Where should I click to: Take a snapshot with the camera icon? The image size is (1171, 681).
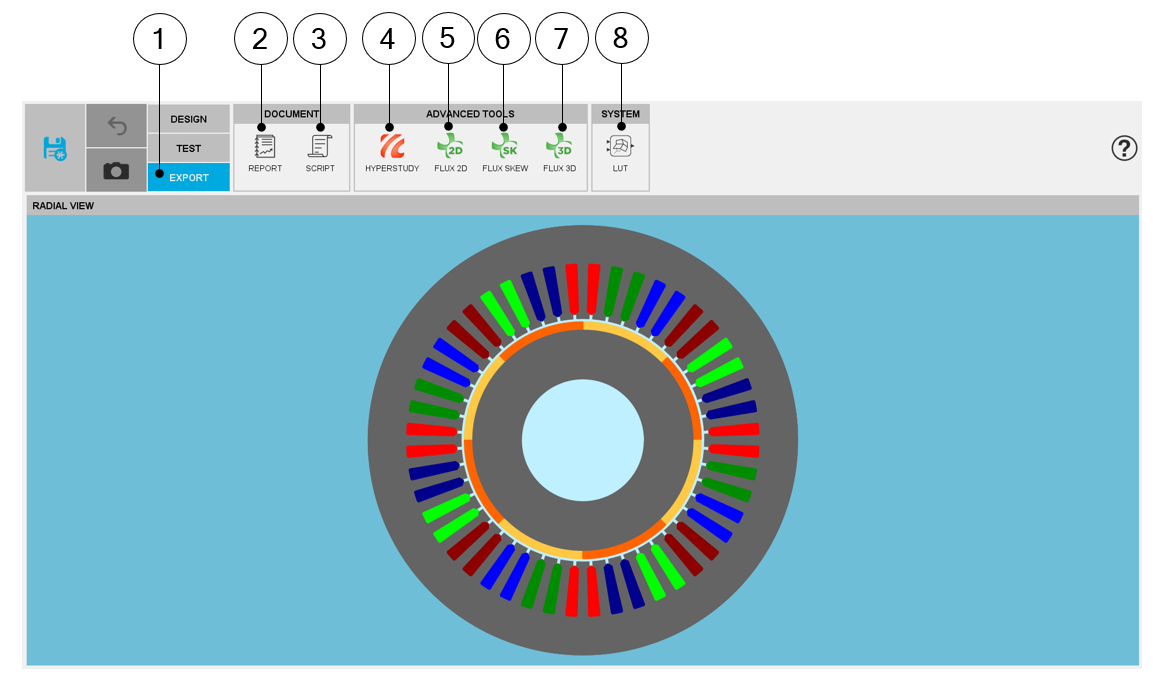[x=117, y=171]
